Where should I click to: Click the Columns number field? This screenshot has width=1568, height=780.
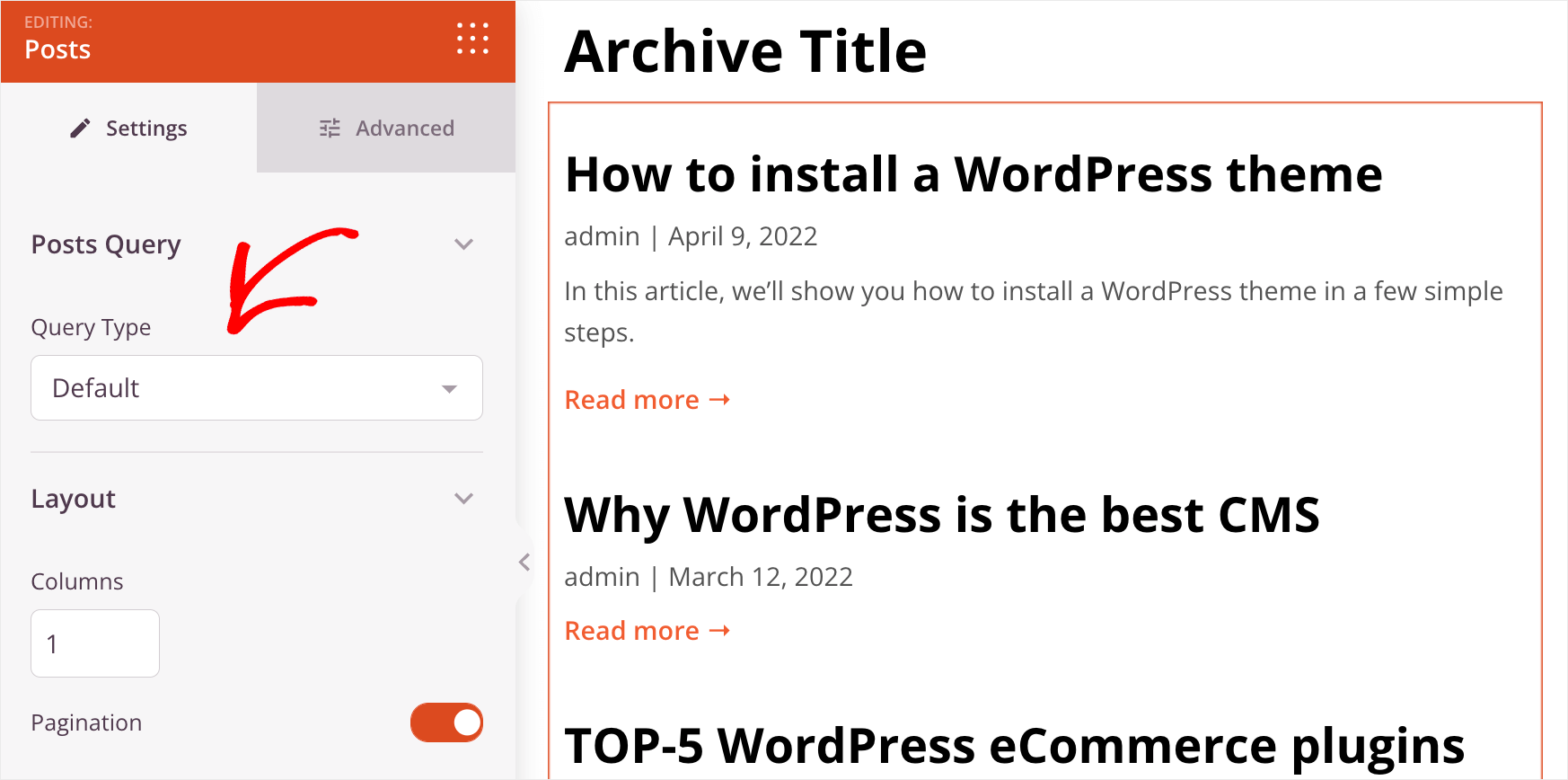point(95,643)
